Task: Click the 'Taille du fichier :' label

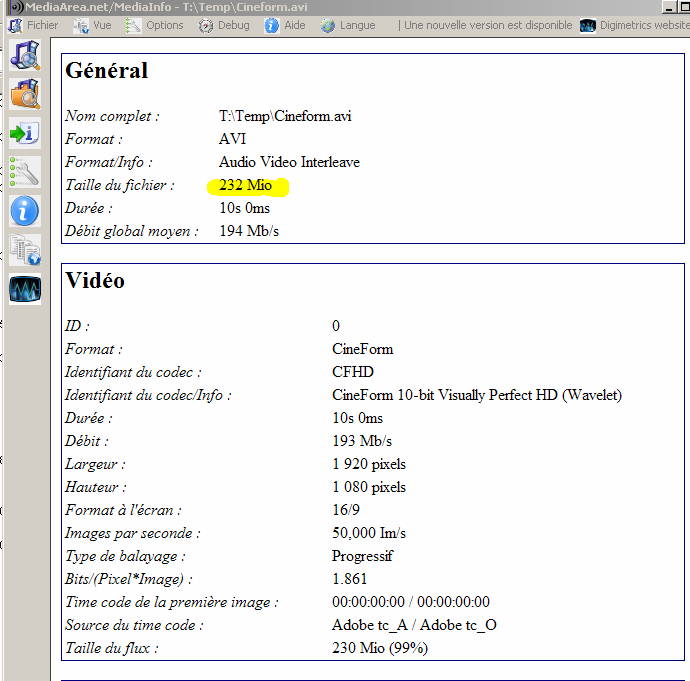Action: [x=120, y=185]
